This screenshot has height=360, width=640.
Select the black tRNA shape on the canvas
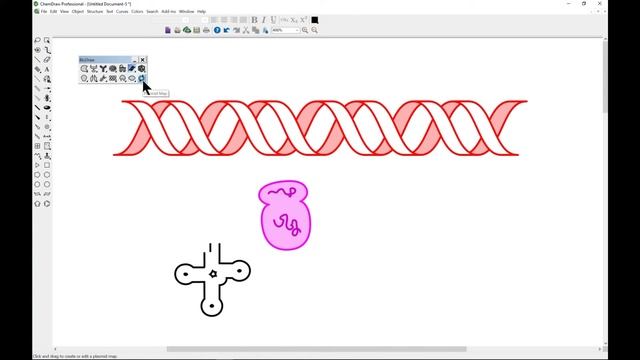212,280
